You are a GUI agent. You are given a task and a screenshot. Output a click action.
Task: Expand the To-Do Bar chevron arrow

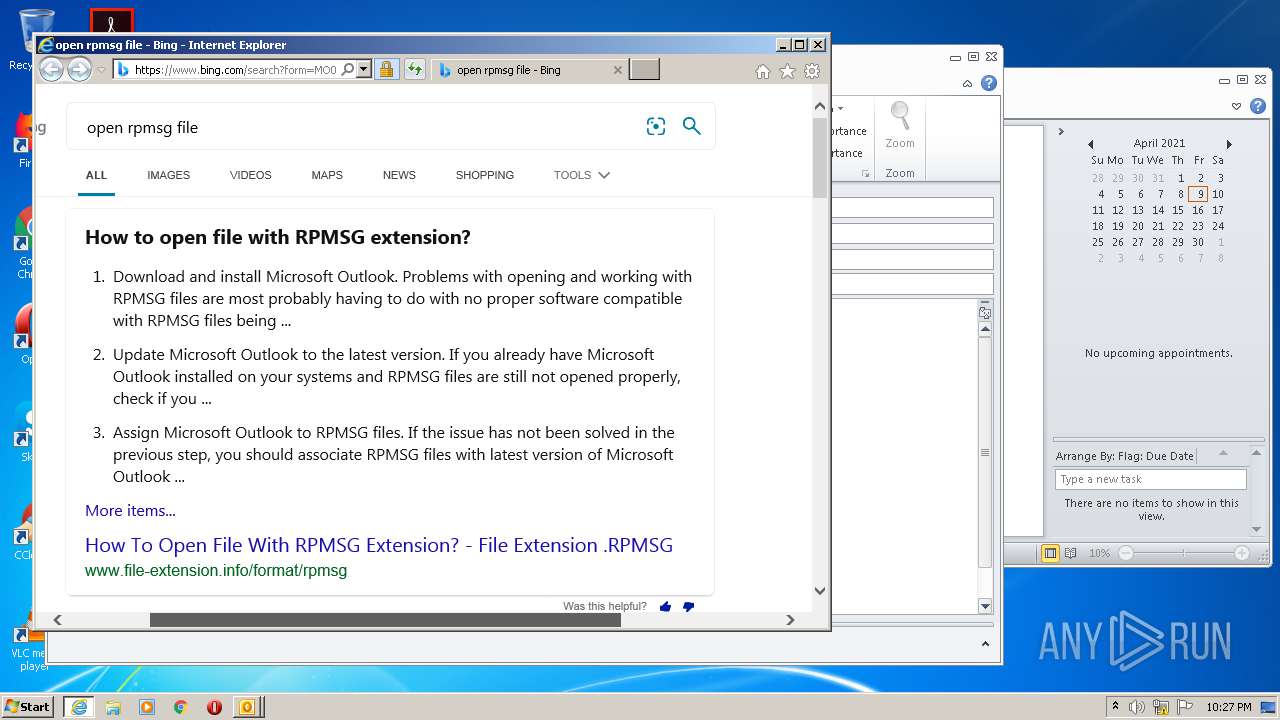[x=1061, y=131]
